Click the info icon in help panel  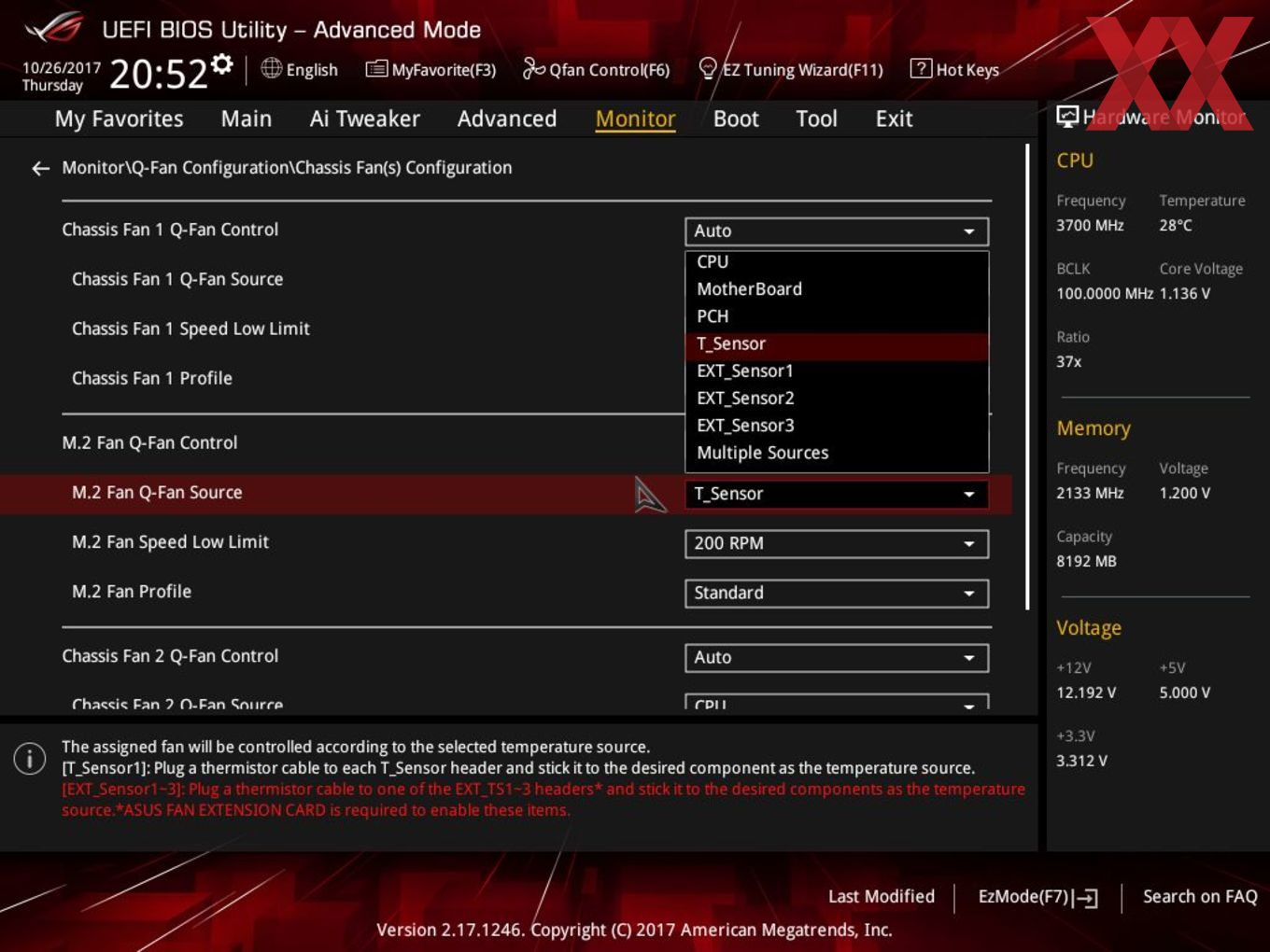(x=30, y=758)
